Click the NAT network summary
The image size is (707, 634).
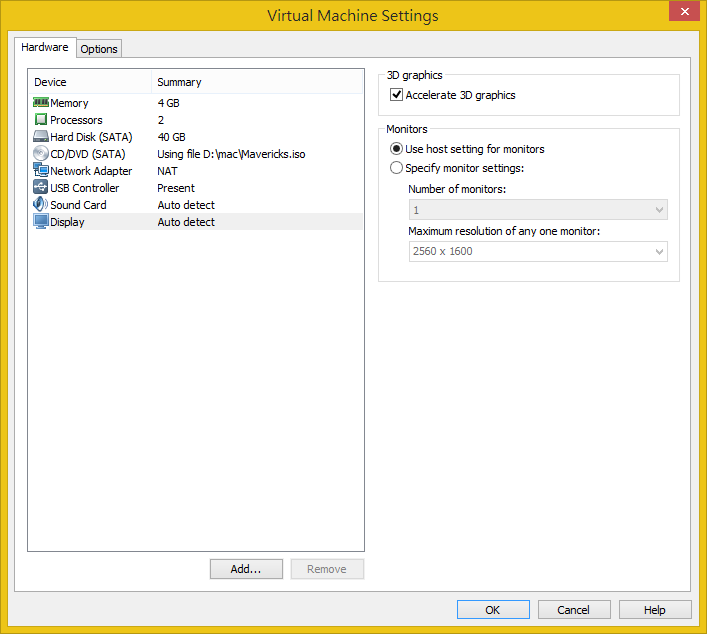coord(167,171)
